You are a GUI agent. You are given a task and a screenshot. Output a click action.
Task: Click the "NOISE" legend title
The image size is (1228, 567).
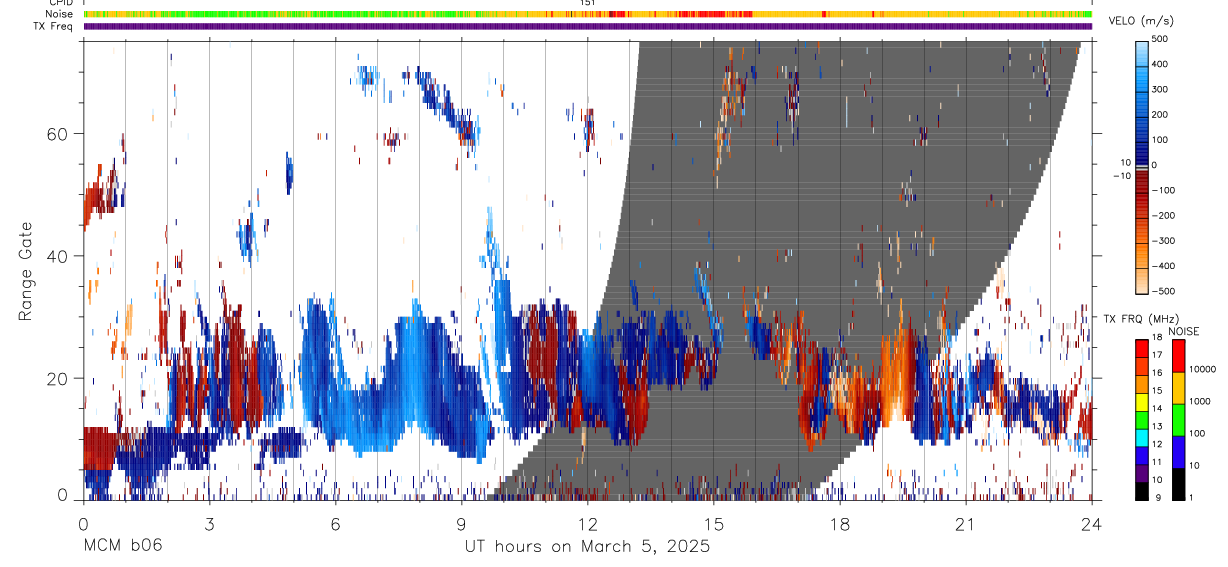tap(1184, 331)
